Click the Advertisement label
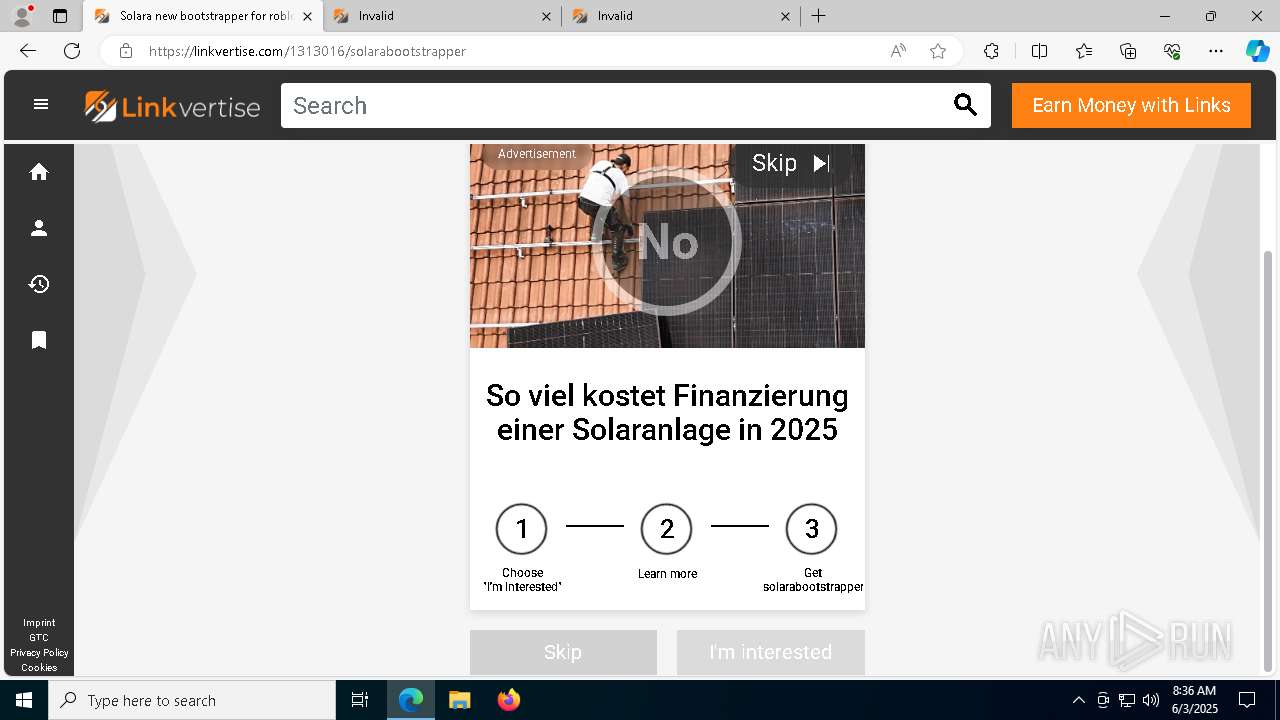 (x=536, y=154)
